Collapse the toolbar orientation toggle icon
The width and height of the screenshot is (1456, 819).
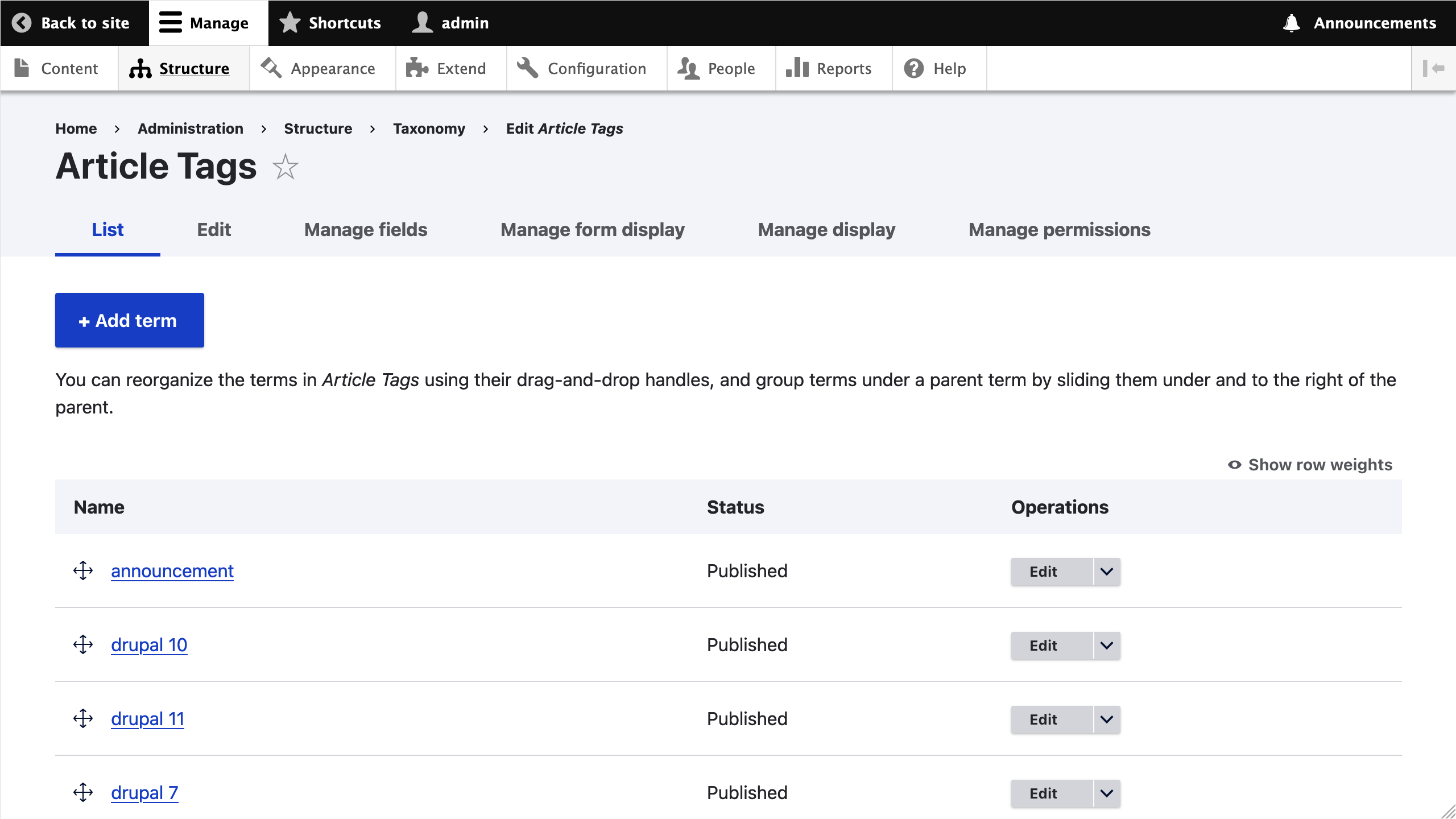click(1433, 68)
